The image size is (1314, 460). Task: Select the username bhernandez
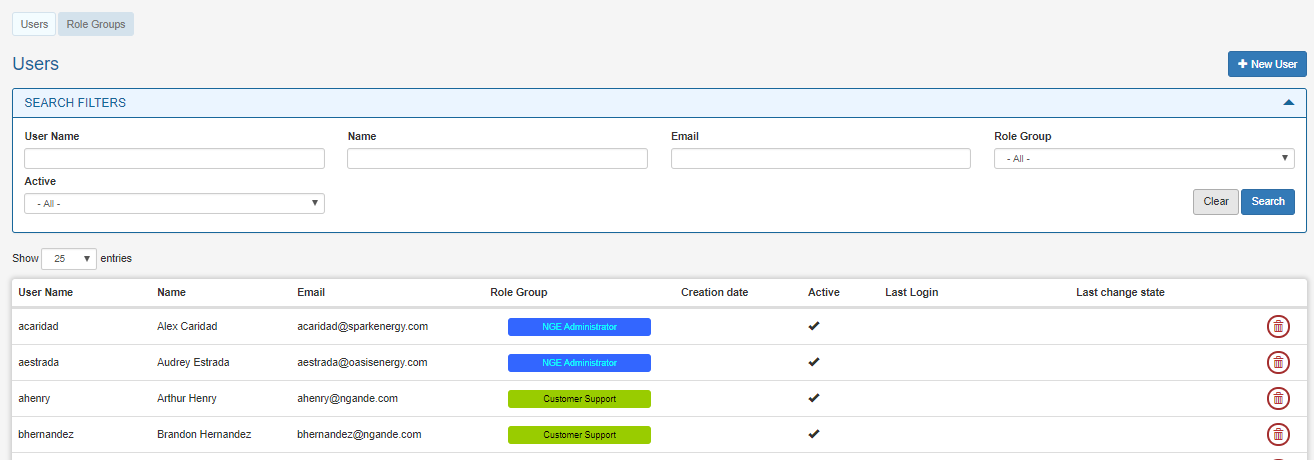click(46, 434)
